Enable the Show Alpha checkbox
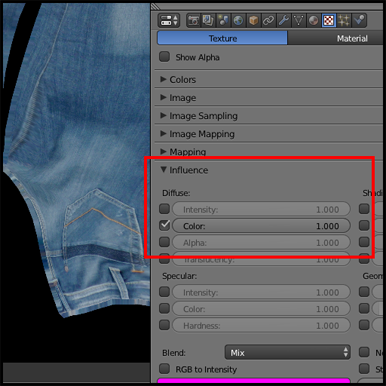 [164, 57]
